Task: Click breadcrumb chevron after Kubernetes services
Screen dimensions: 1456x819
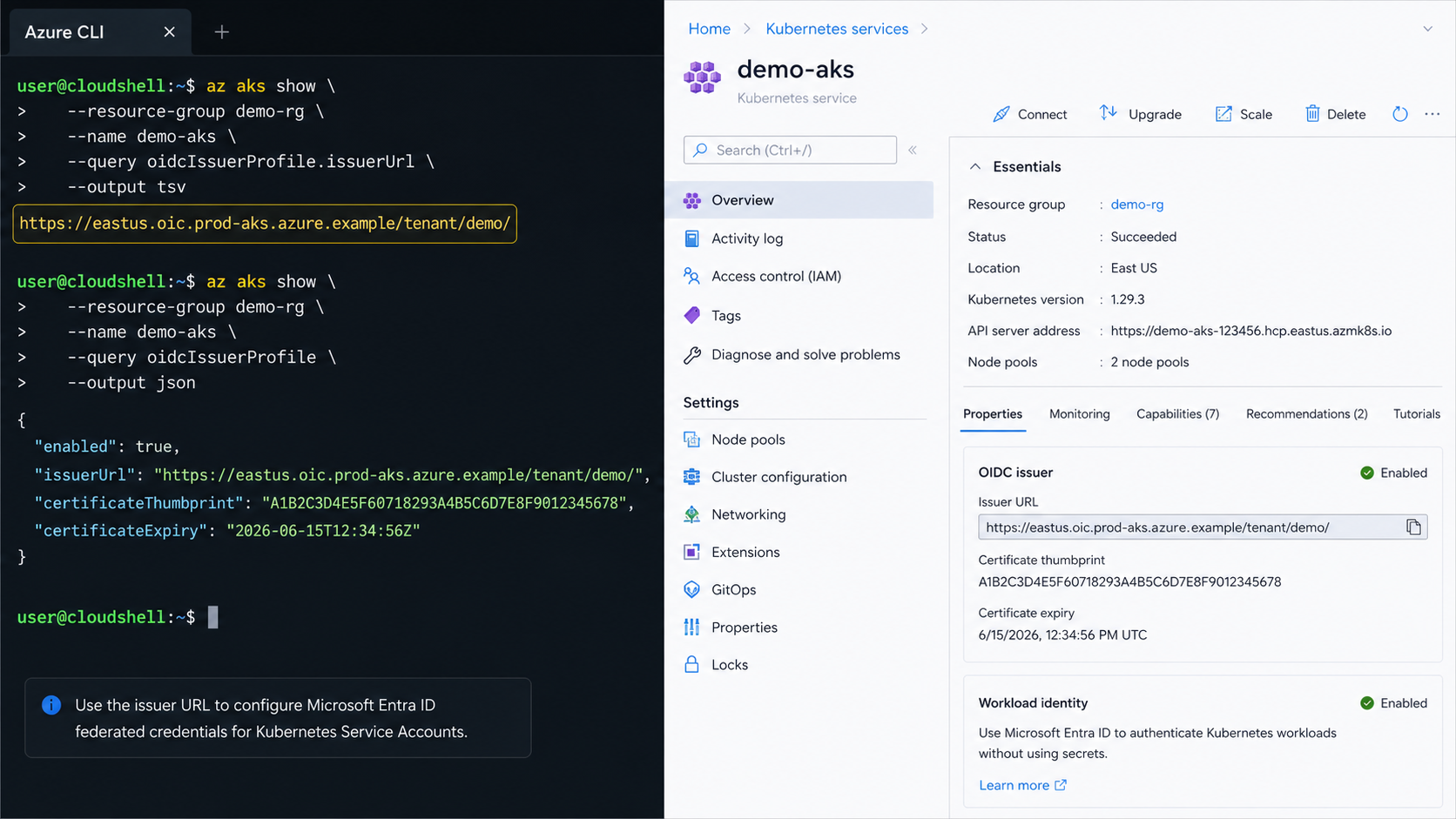Action: coord(924,29)
